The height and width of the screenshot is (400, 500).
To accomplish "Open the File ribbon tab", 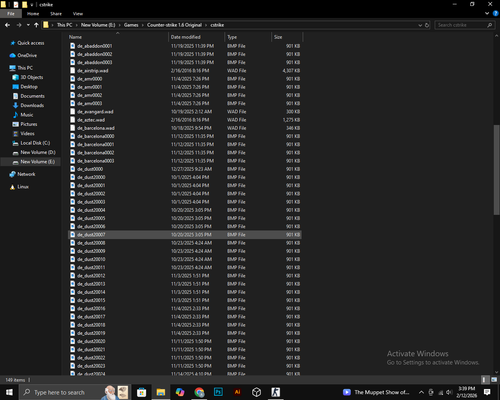I will click(x=11, y=14).
